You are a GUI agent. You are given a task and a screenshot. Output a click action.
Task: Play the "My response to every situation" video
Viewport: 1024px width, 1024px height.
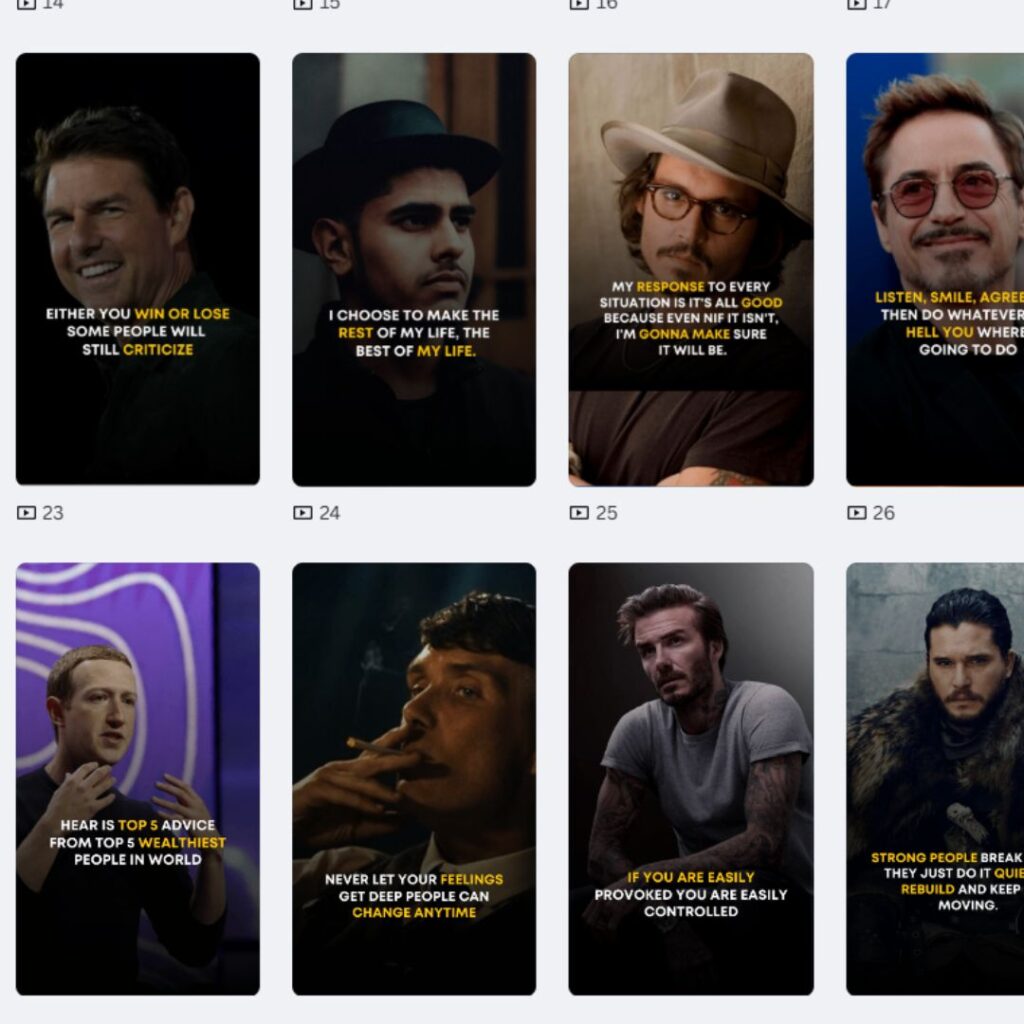click(x=691, y=269)
